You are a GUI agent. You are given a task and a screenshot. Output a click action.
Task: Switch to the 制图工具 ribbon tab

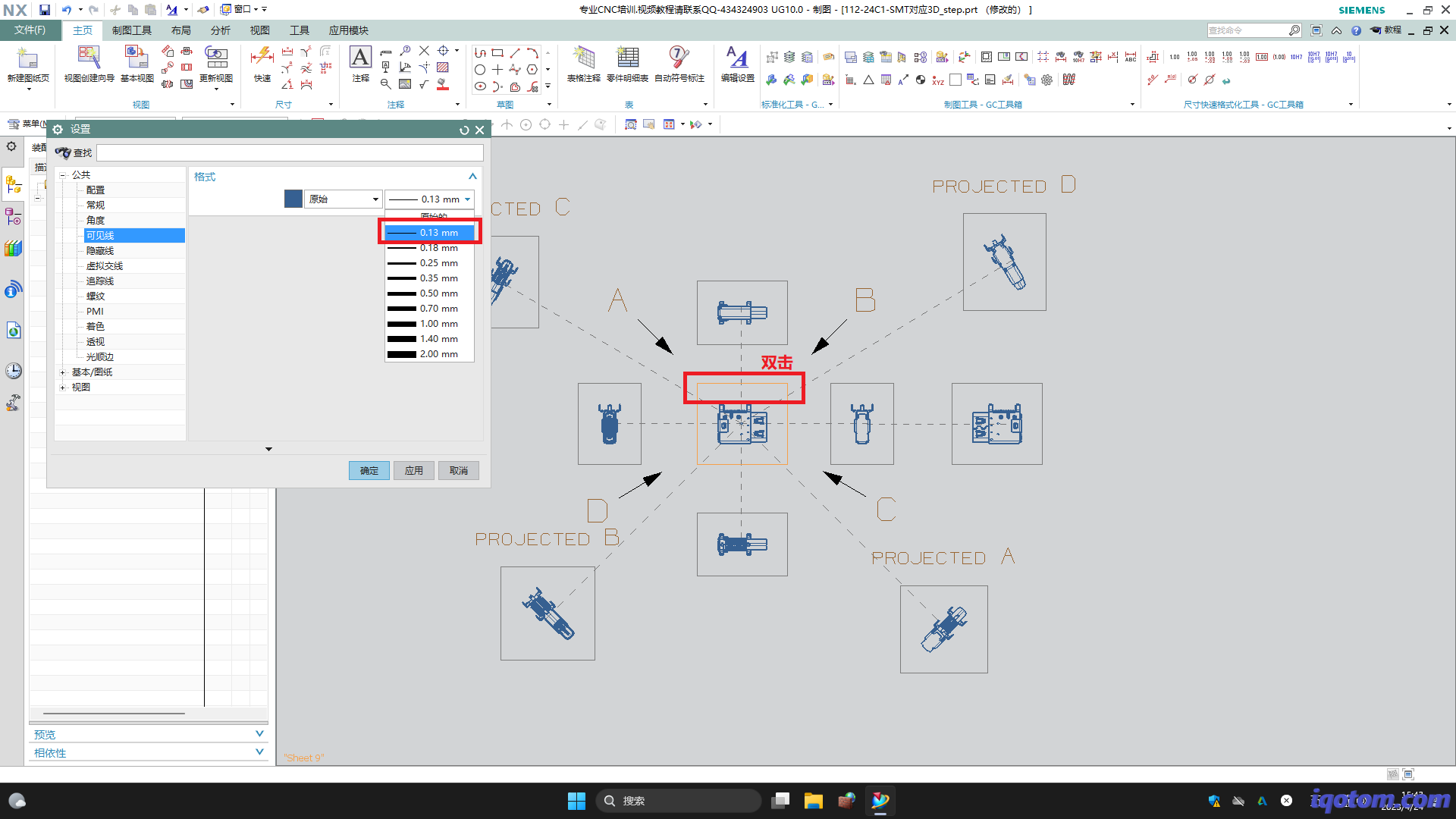tap(131, 30)
